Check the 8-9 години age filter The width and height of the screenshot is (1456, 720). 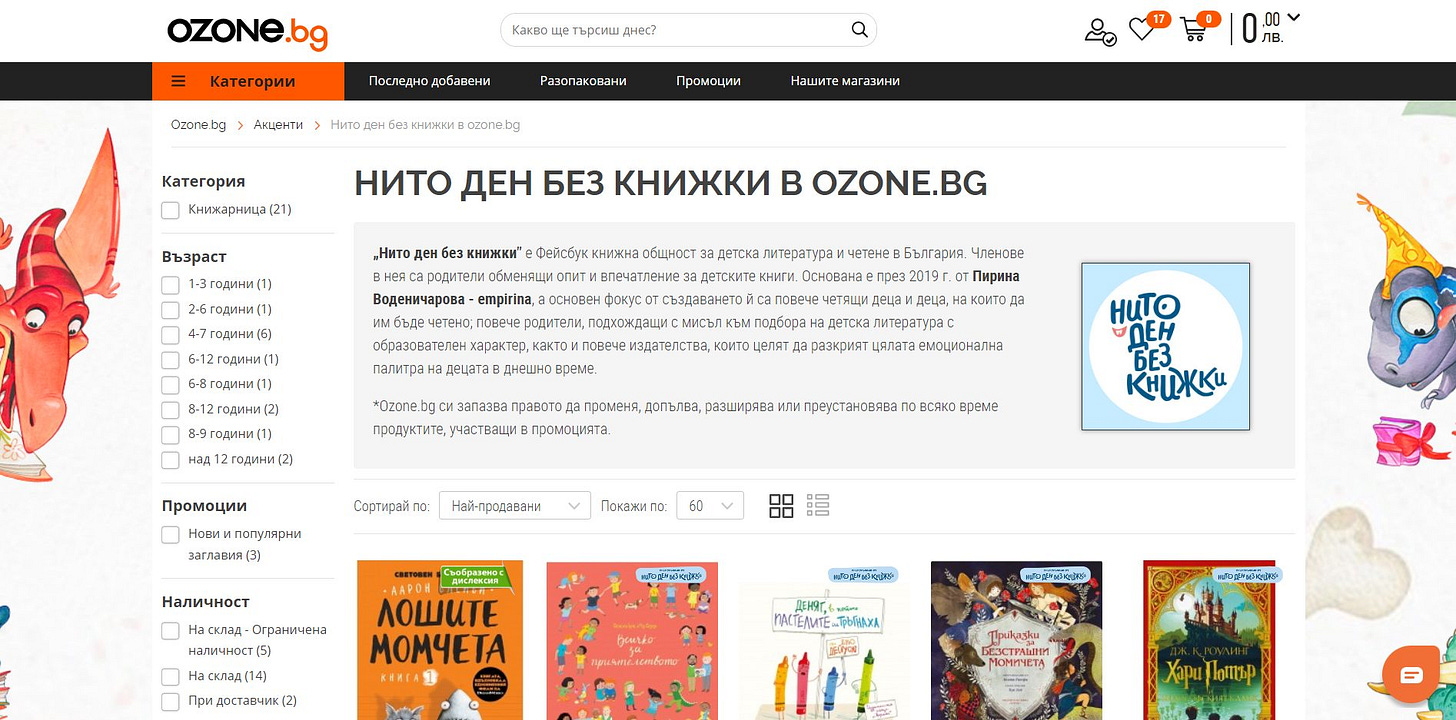[170, 435]
